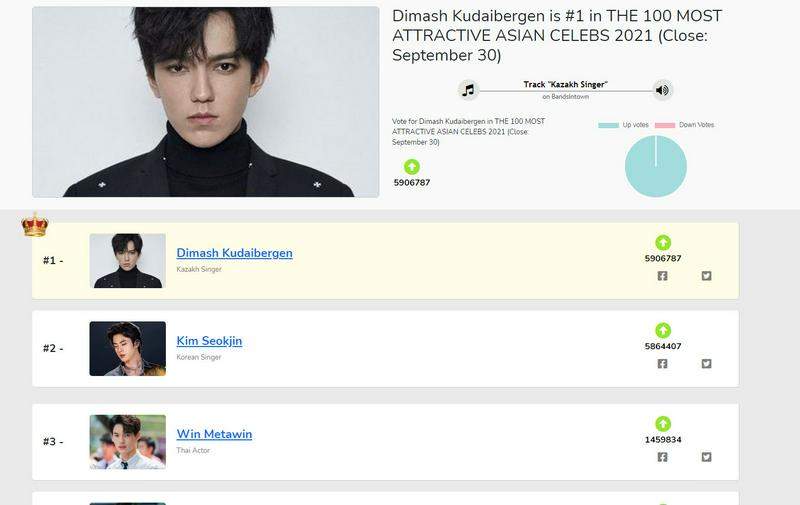Upvote Kim Seokjin with green arrow

(663, 331)
